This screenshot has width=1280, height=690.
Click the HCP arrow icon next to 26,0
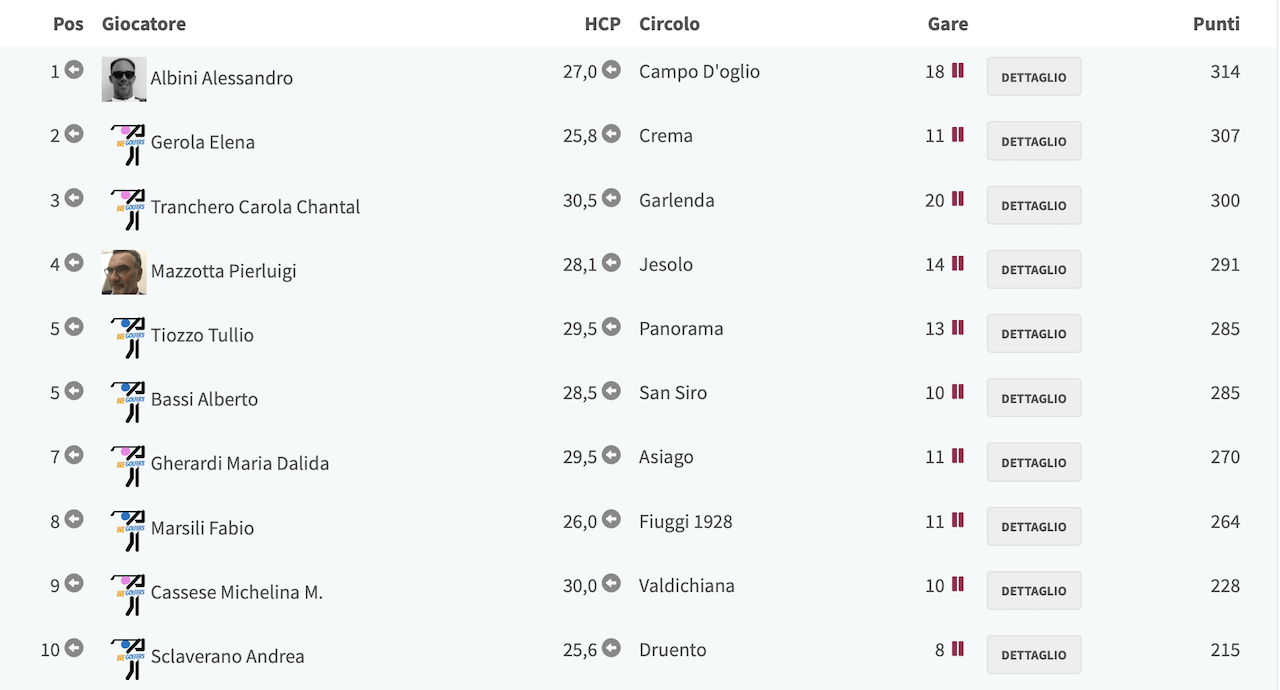tap(611, 520)
